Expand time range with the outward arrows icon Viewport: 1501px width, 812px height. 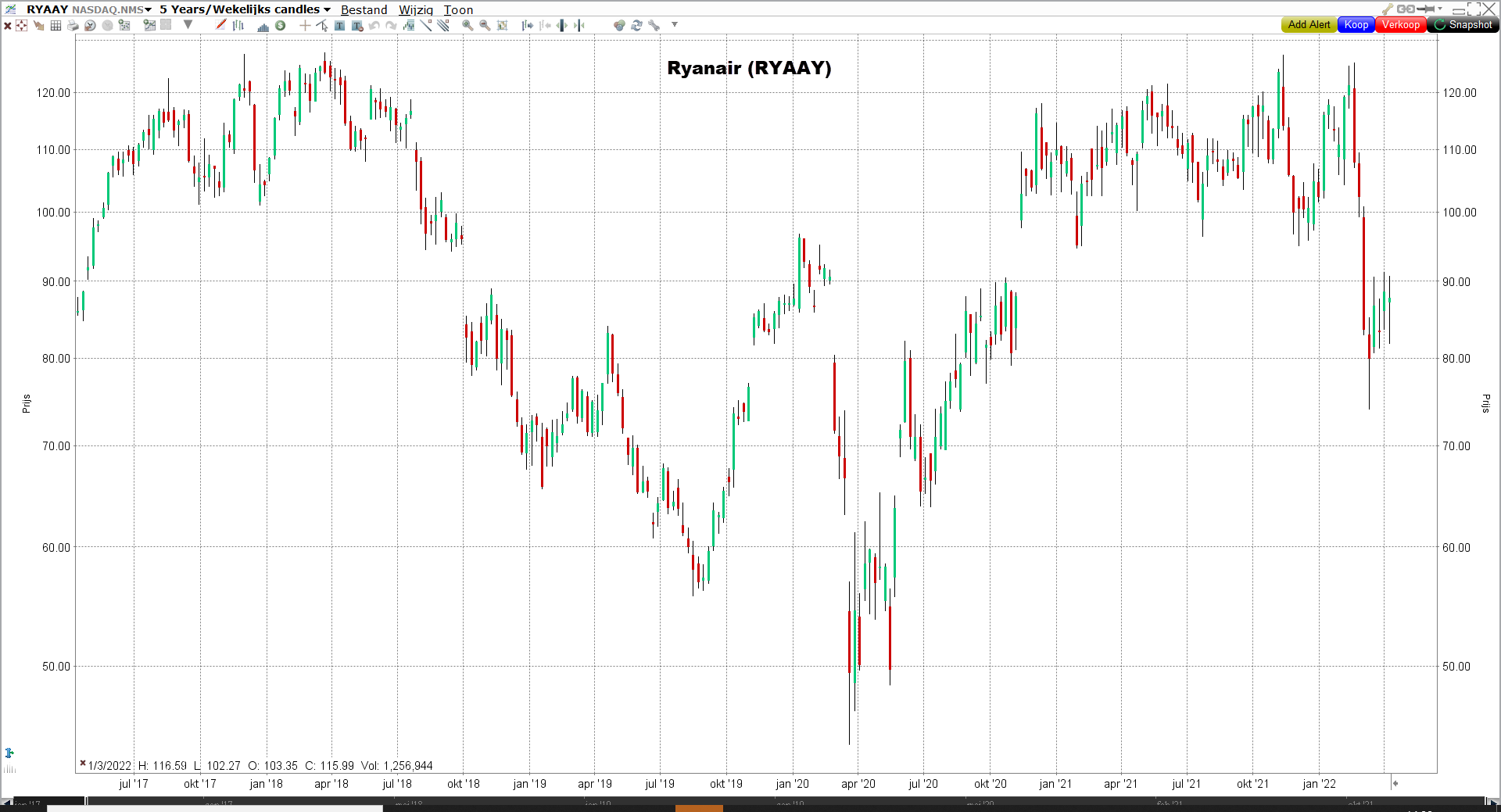click(x=562, y=25)
